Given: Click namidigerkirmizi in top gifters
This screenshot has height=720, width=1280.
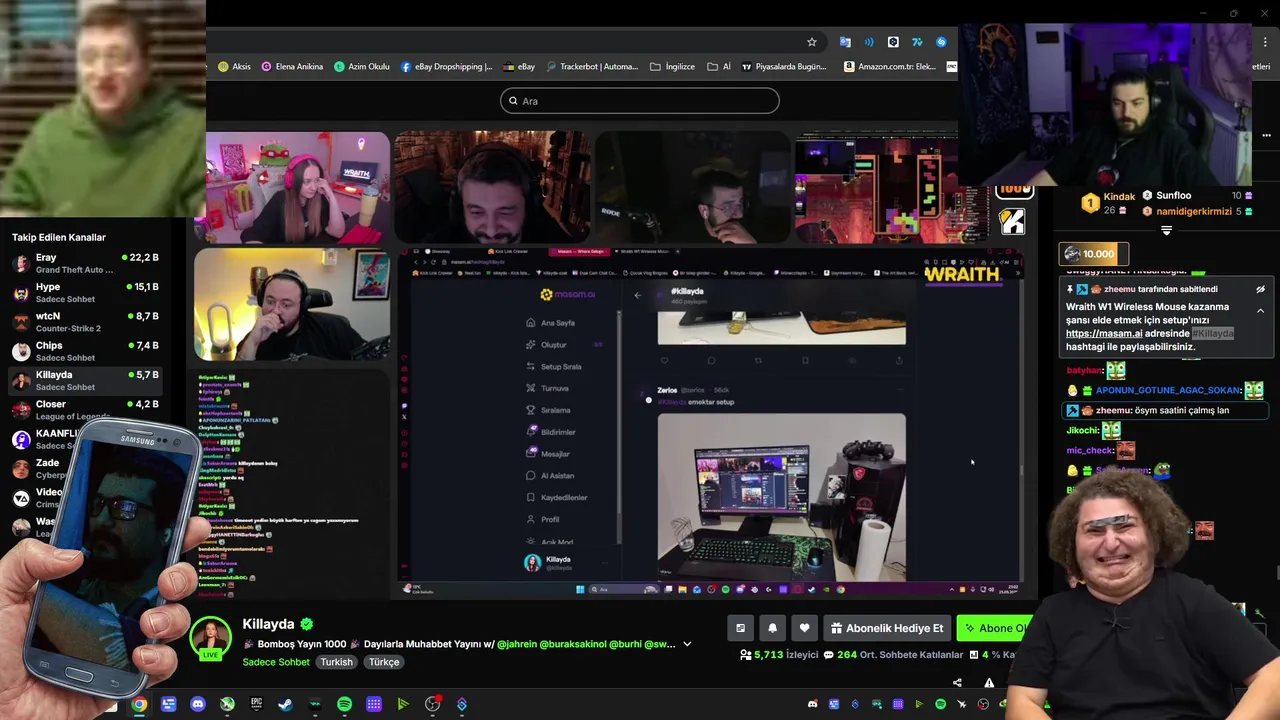Looking at the screenshot, I should pos(1193,212).
